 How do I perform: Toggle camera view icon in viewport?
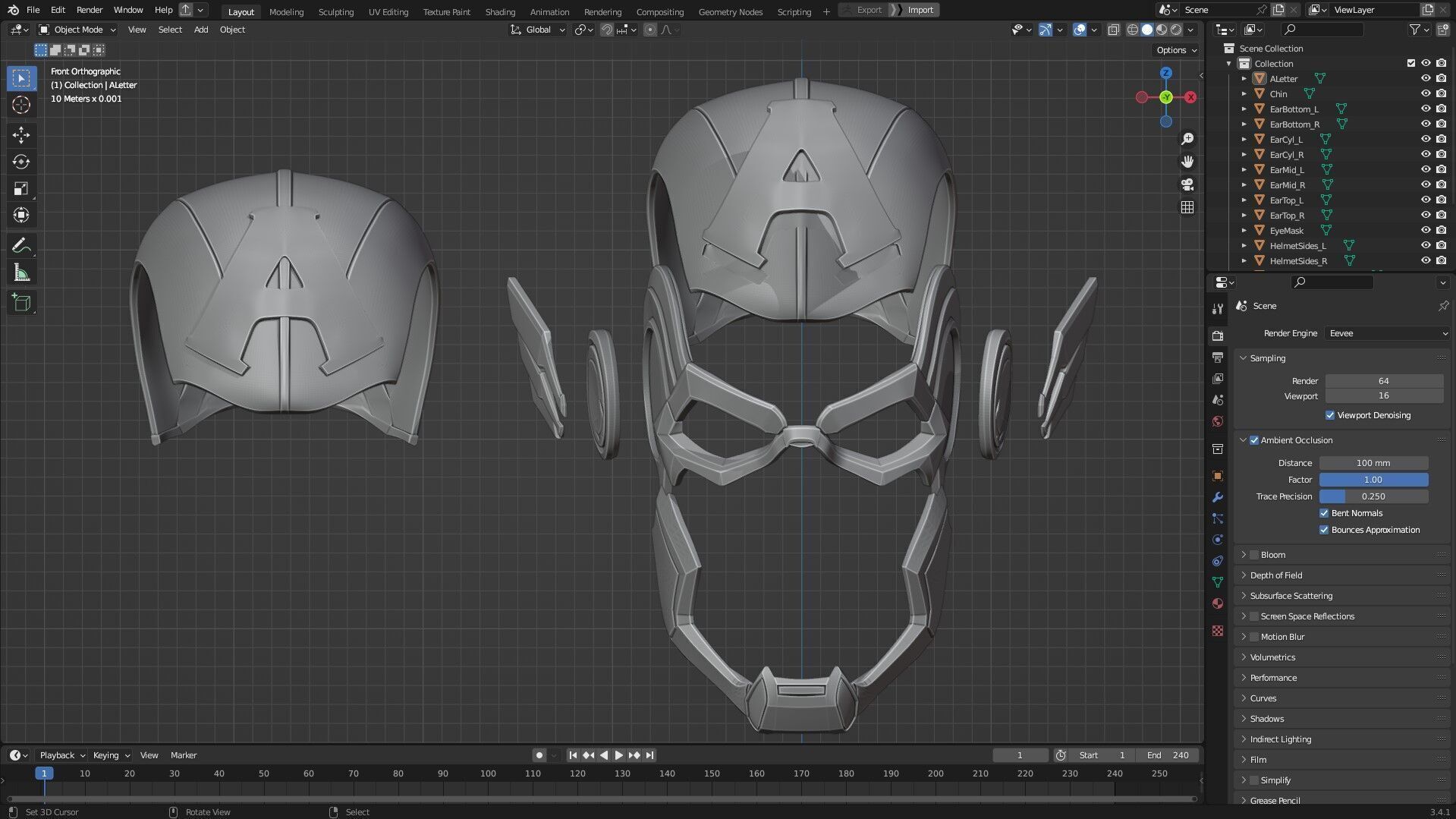click(x=1187, y=184)
